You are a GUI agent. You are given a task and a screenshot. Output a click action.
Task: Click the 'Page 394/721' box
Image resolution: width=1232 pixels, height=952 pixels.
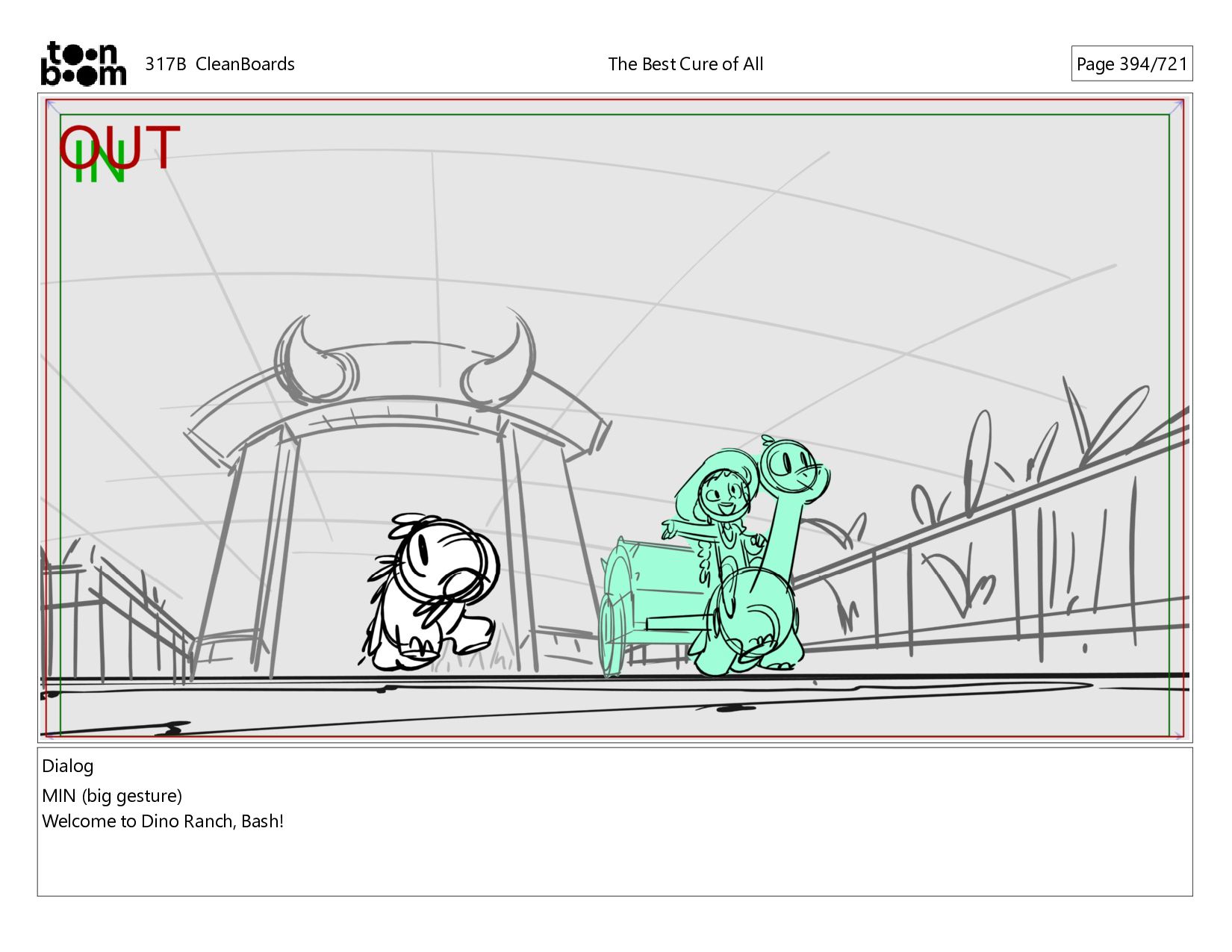(1131, 64)
